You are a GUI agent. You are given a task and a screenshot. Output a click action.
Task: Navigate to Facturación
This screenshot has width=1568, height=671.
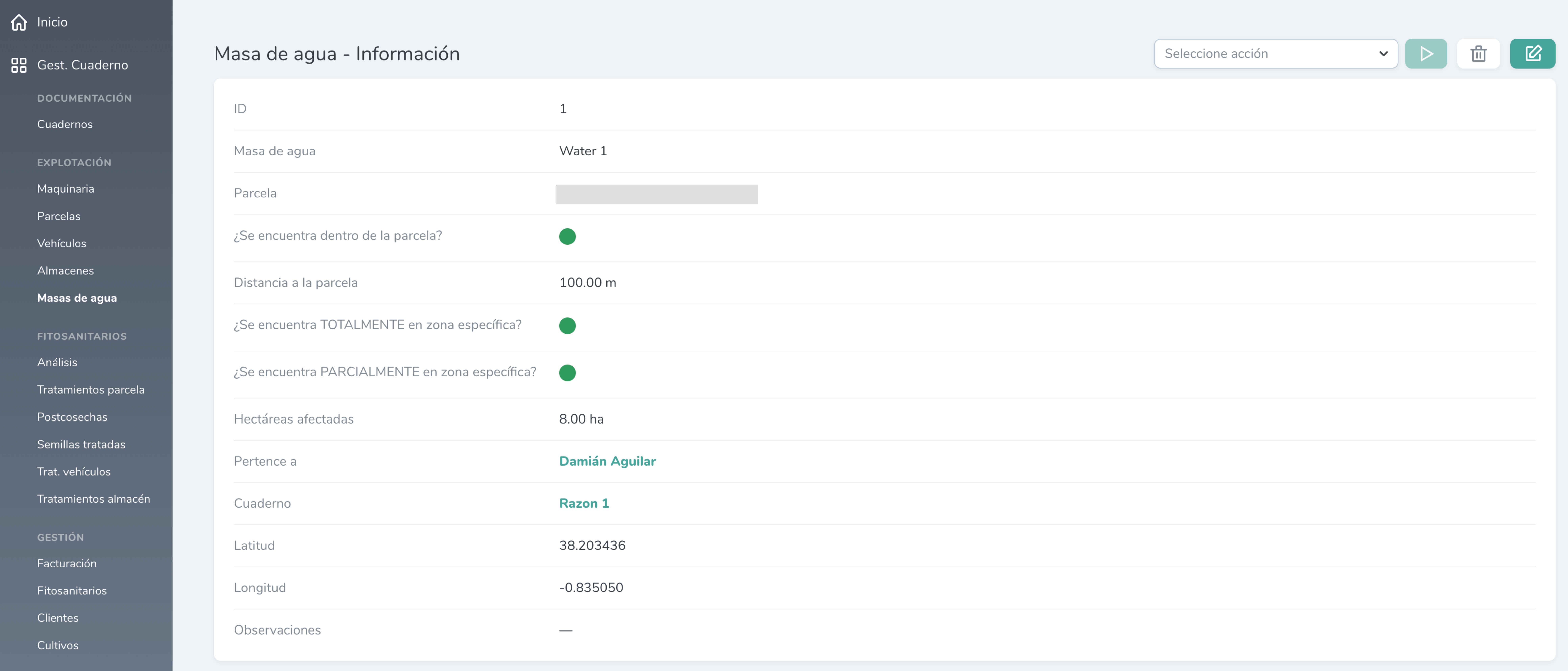tap(66, 563)
